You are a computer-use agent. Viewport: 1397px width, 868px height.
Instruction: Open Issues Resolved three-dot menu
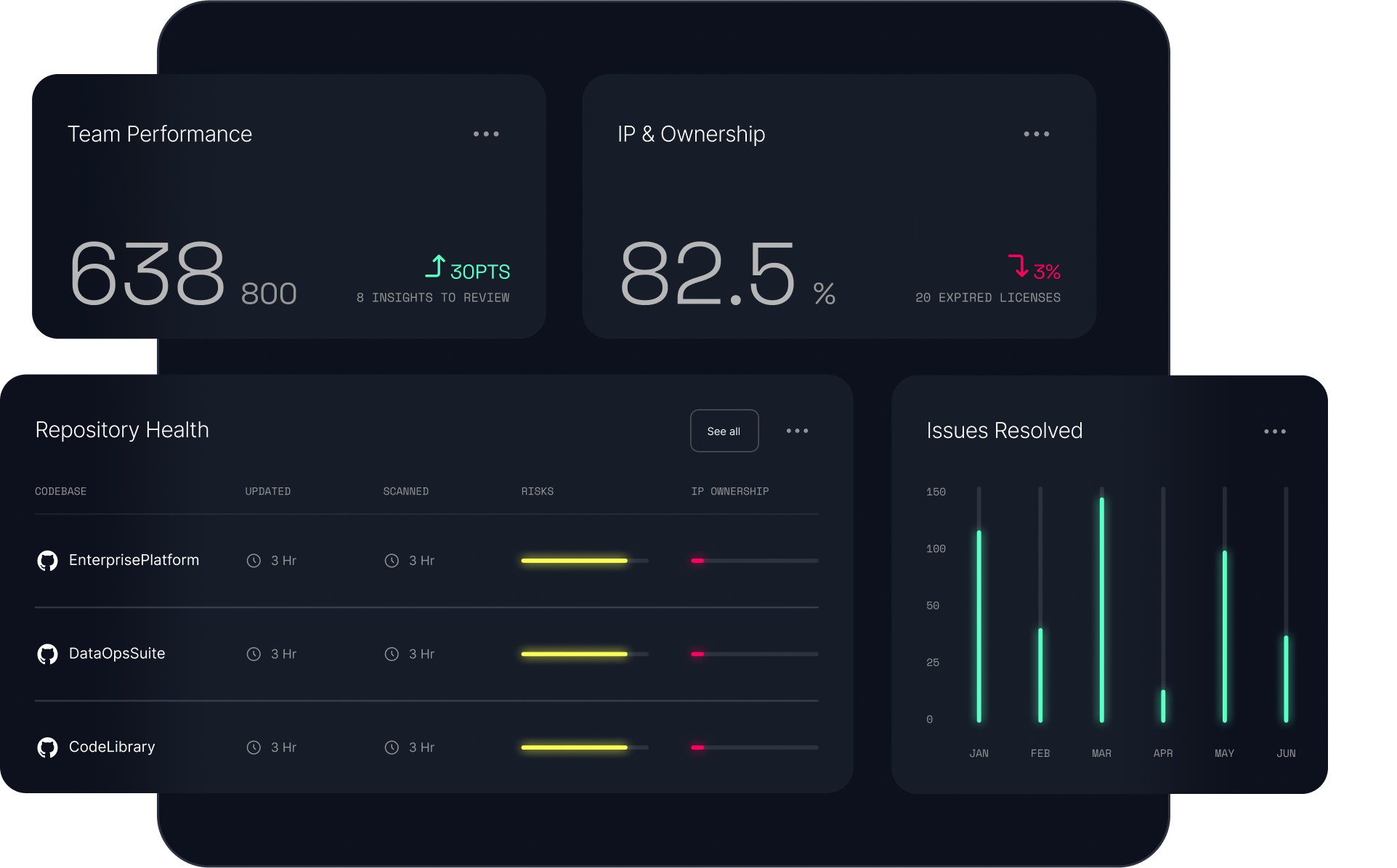[1275, 431]
